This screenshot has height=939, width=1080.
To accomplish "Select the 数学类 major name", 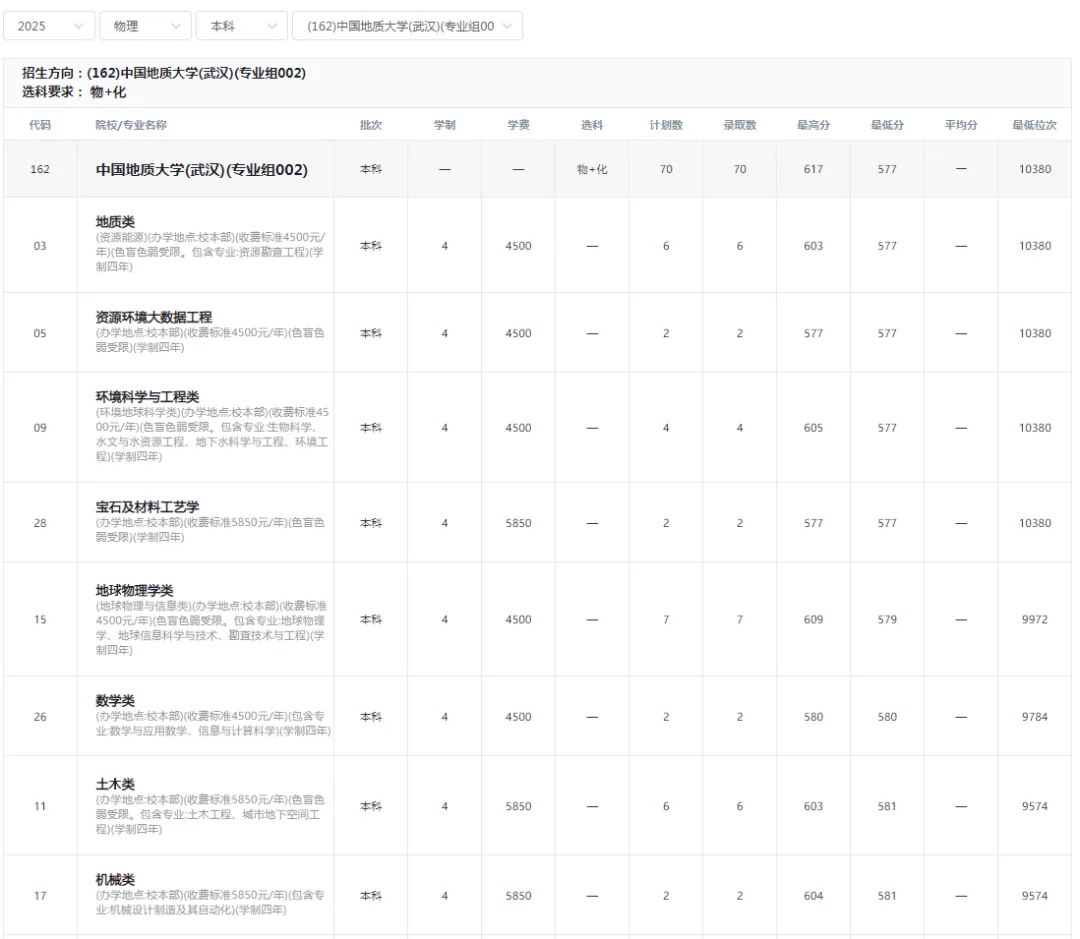I will point(115,701).
